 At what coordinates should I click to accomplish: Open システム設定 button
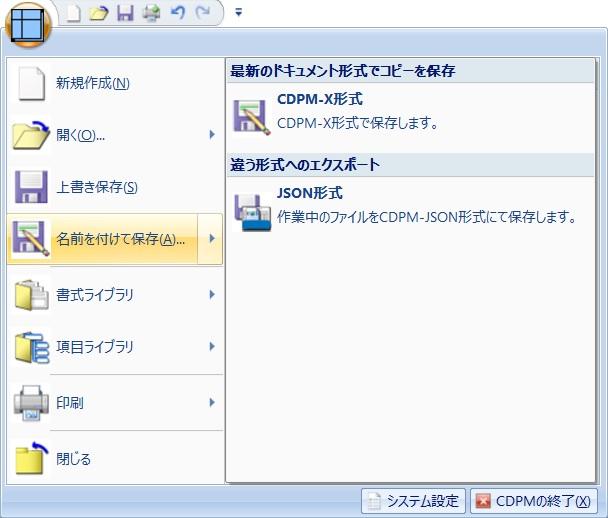(x=413, y=501)
